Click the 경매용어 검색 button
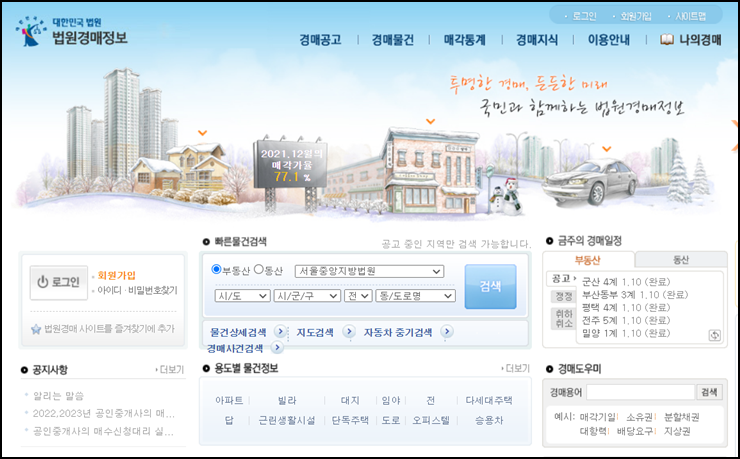This screenshot has height=459, width=740. point(709,392)
